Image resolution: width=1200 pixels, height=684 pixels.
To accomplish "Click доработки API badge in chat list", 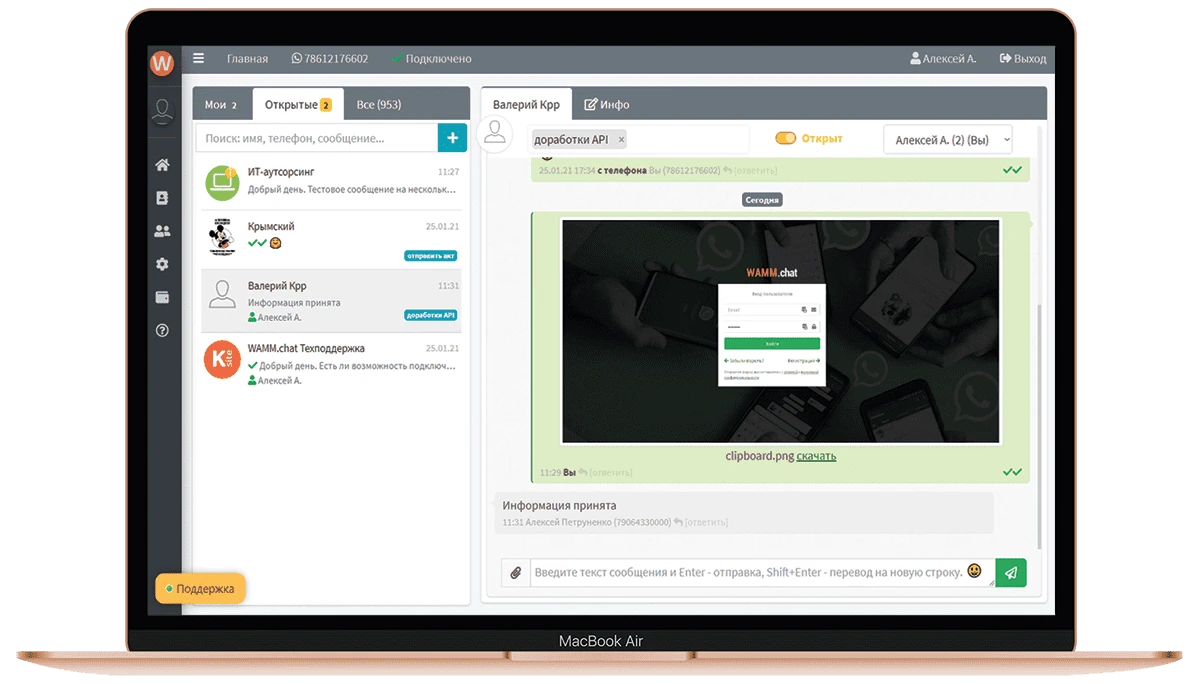I will 431,315.
